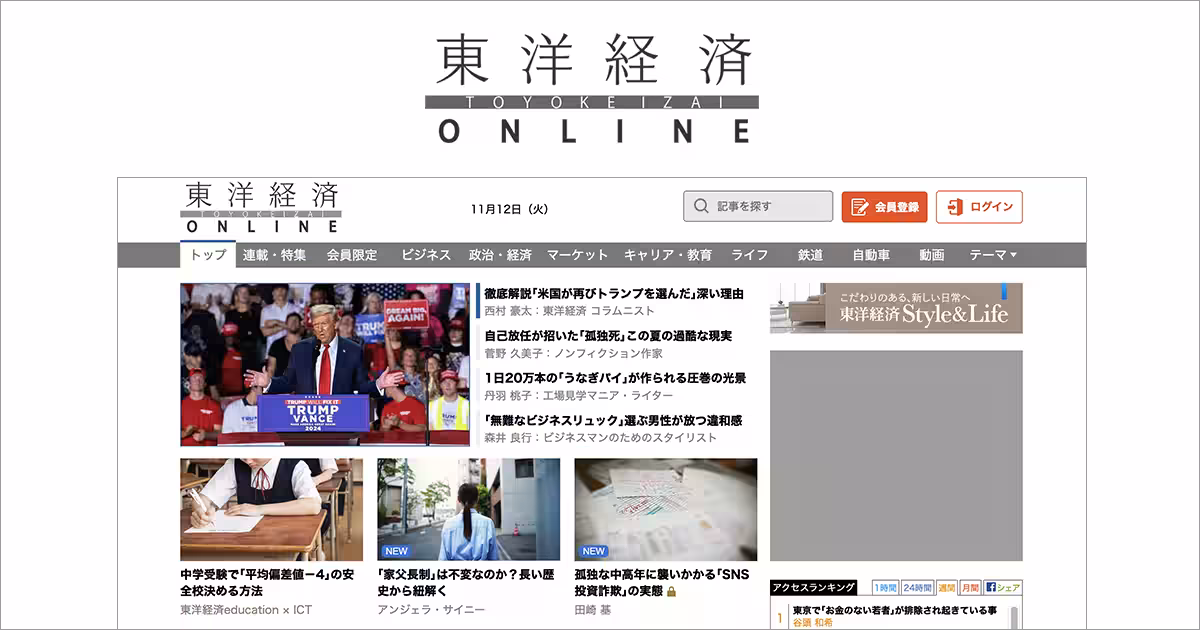Open the うなぎパイ factory article link
This screenshot has height=630, width=1200.
[x=617, y=377]
